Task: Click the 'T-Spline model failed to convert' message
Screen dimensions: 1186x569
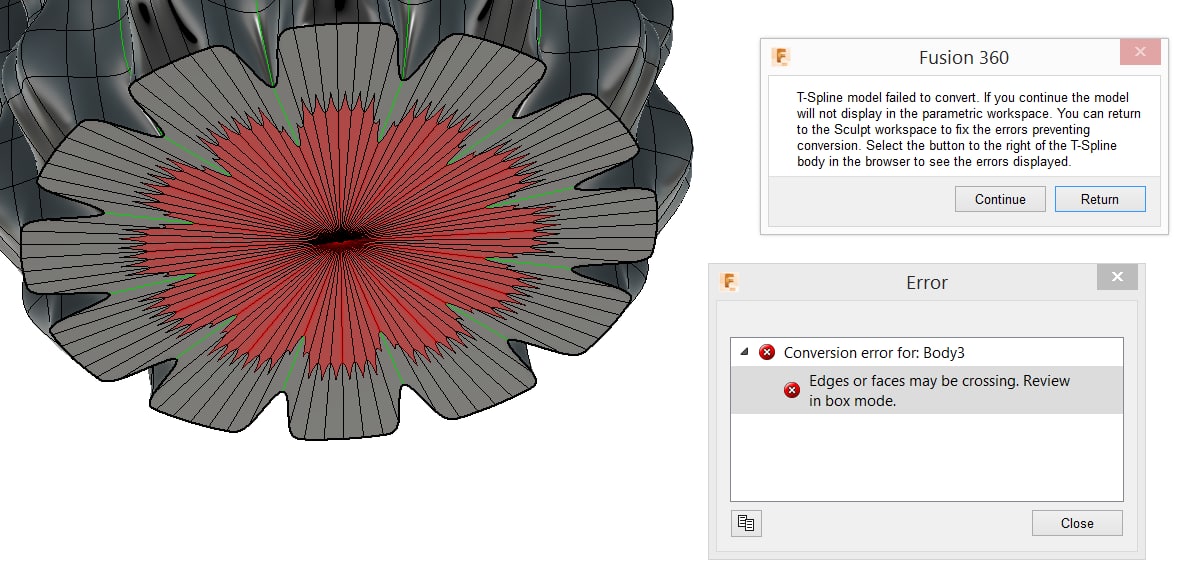Action: [968, 129]
